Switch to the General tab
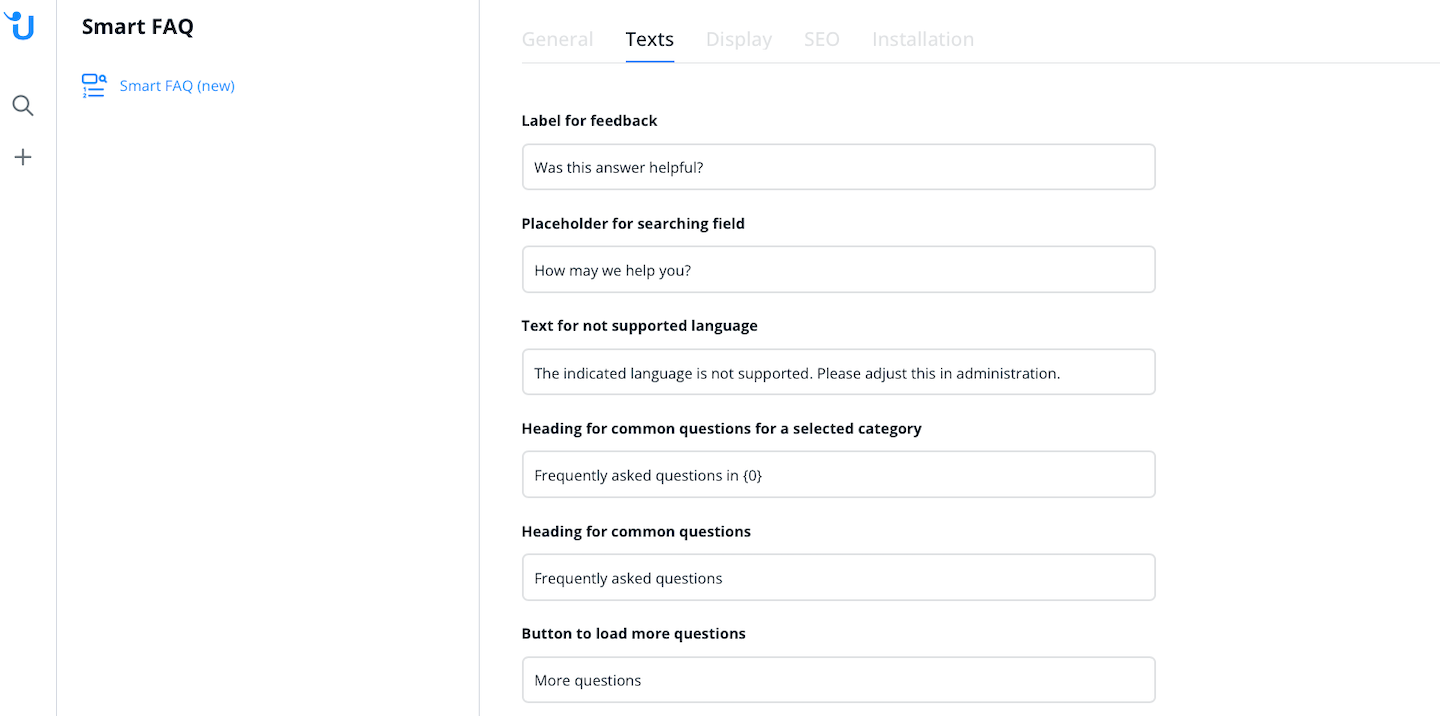Viewport: 1440px width, 716px height. 557,39
